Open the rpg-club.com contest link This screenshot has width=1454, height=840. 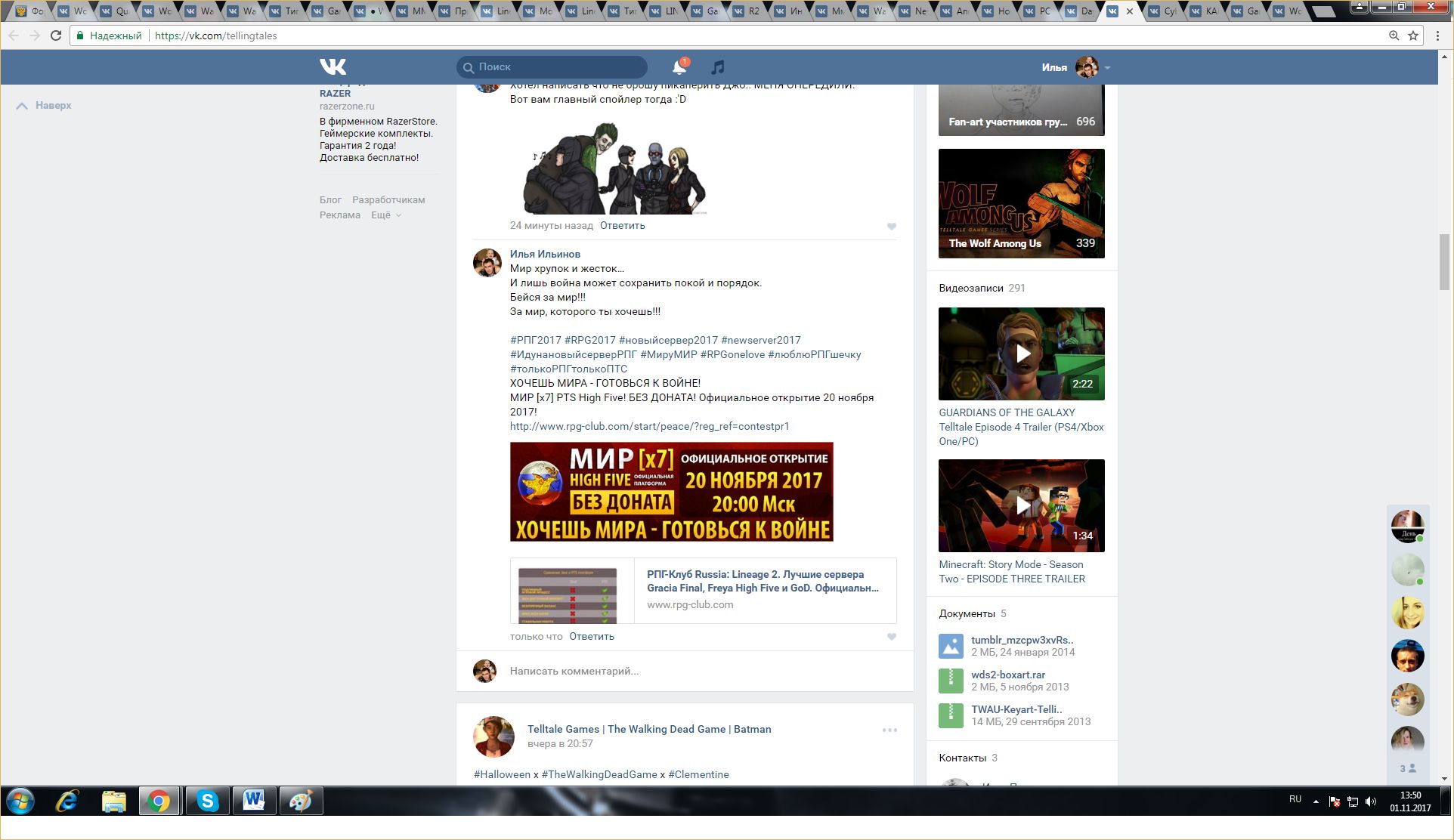(x=649, y=427)
